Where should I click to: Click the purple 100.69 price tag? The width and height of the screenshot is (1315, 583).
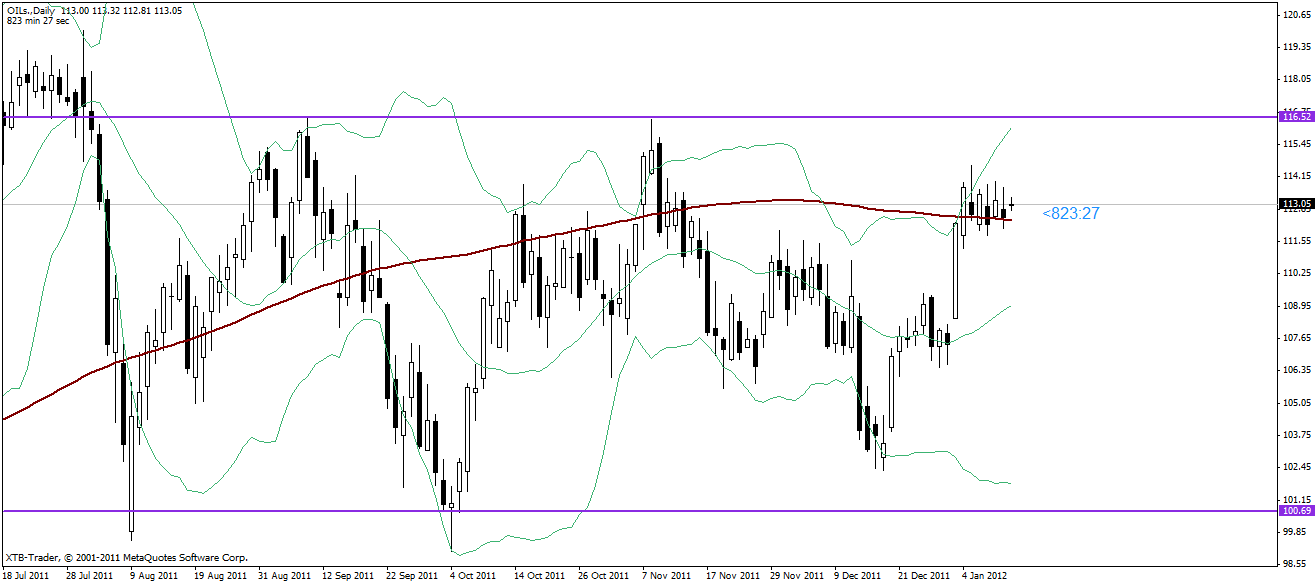pos(1297,511)
